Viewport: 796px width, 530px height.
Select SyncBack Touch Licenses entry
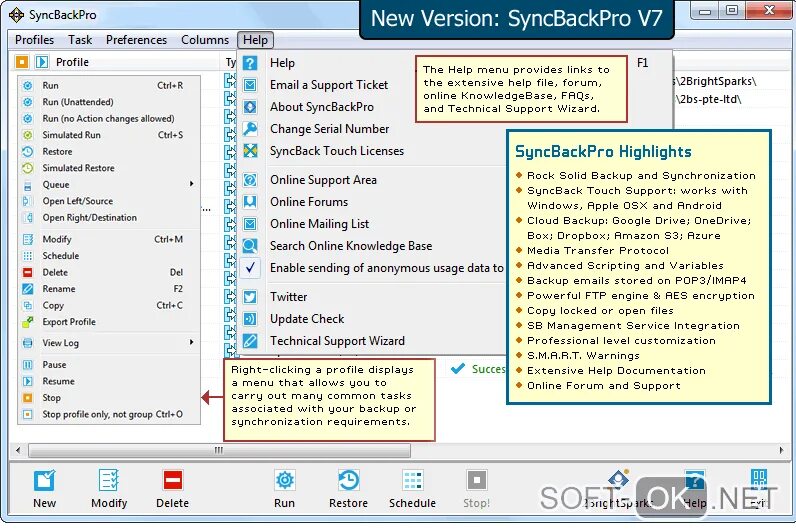point(337,151)
